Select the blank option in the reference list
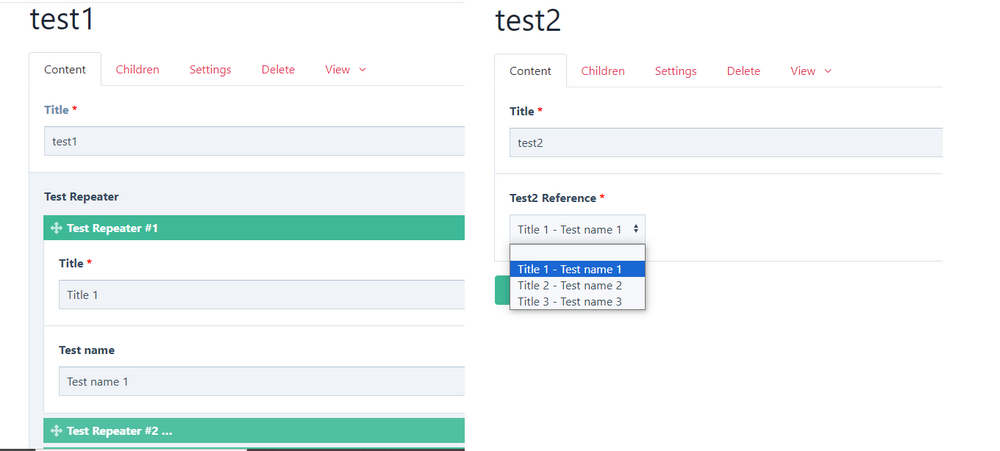 577,252
